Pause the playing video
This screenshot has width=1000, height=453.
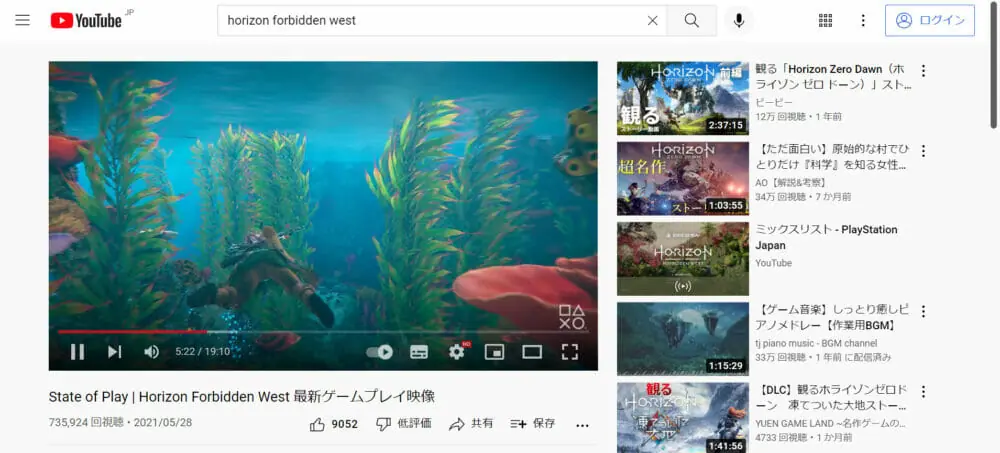pyautogui.click(x=77, y=351)
